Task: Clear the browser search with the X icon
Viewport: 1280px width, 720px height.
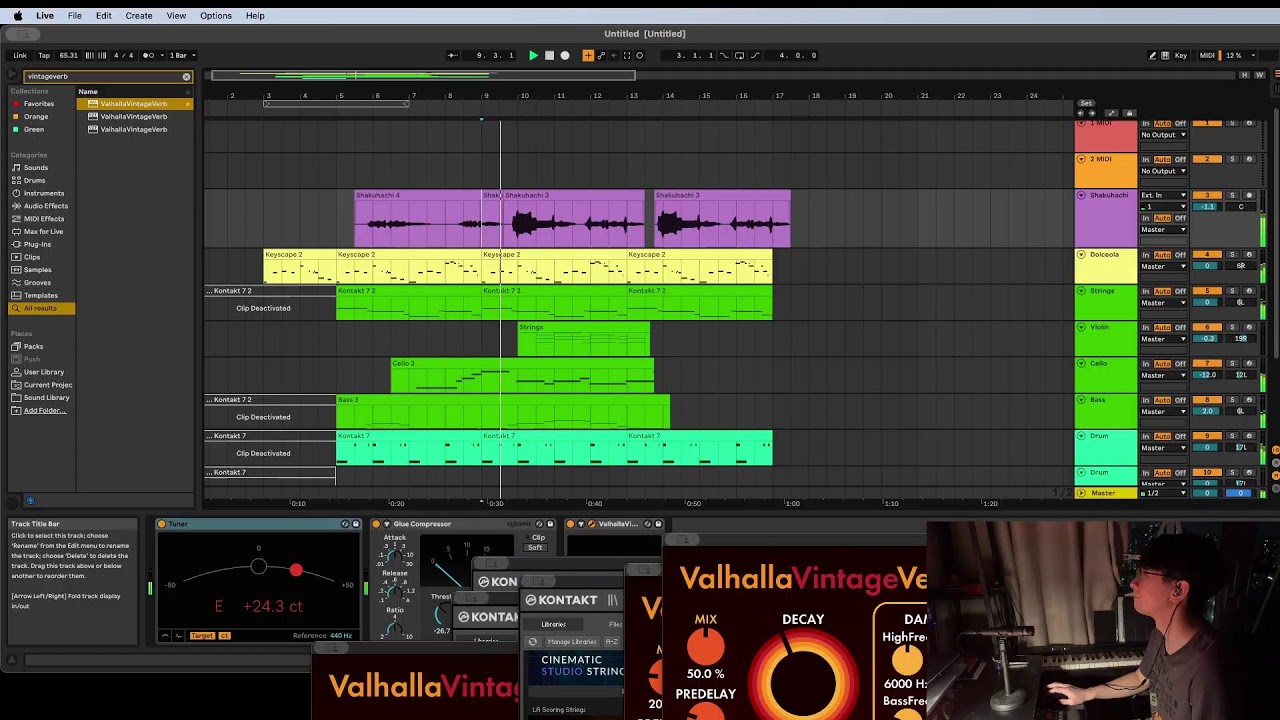Action: (x=186, y=76)
